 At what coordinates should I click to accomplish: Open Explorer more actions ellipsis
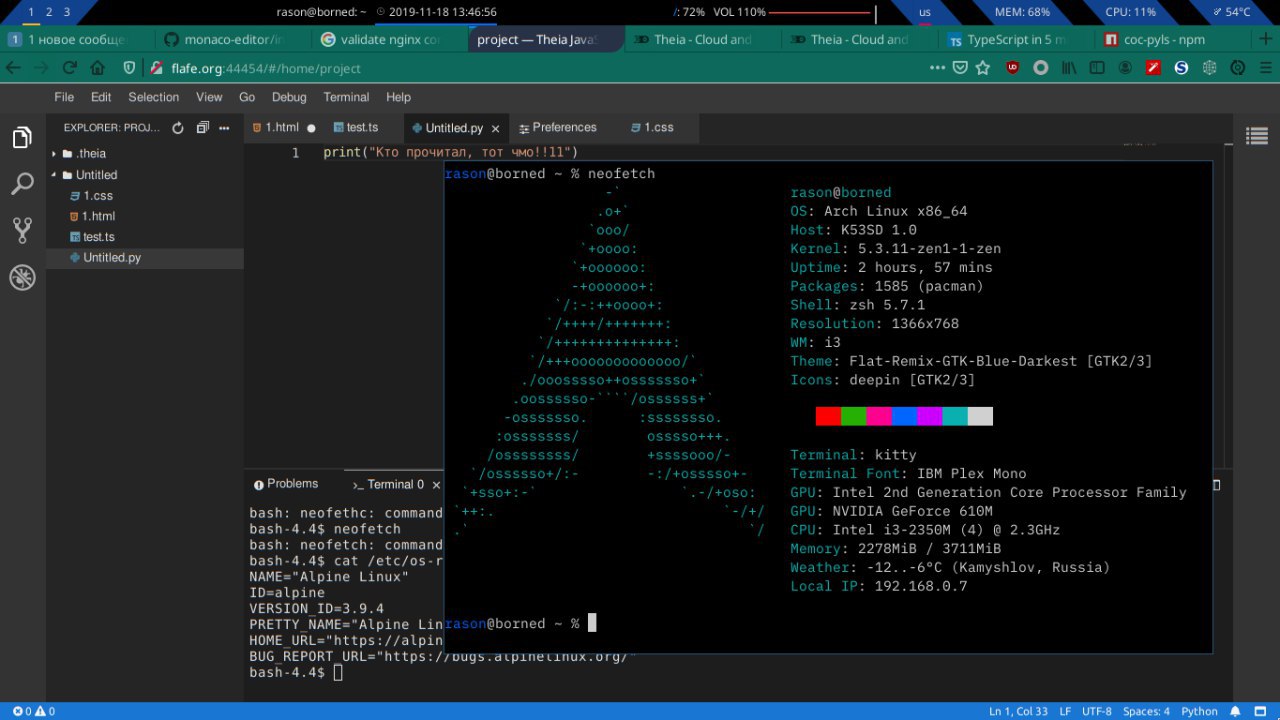[225, 128]
